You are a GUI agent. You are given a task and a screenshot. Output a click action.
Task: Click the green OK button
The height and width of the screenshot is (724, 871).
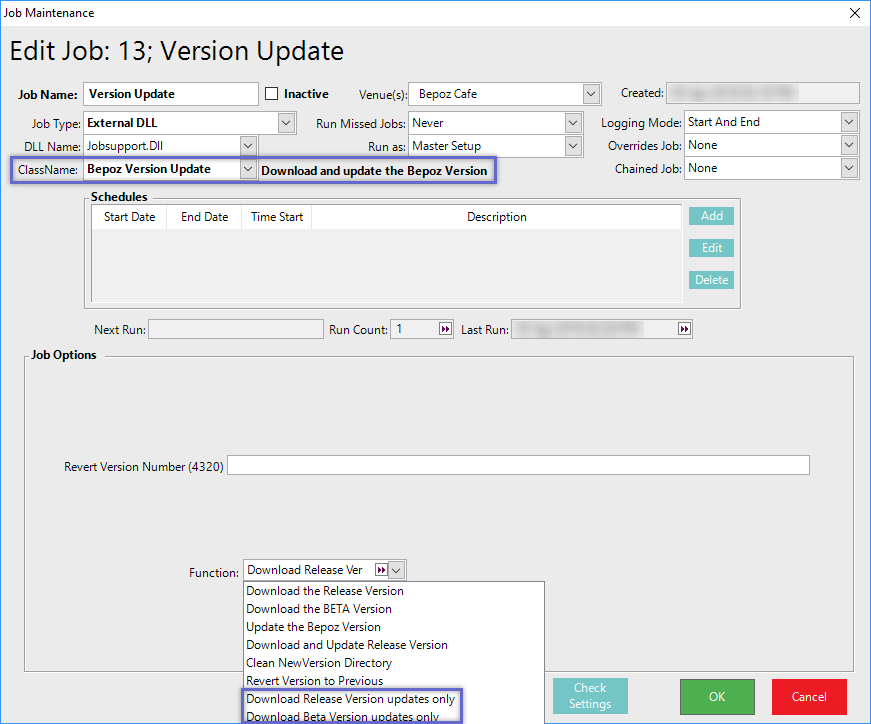pyautogui.click(x=717, y=696)
